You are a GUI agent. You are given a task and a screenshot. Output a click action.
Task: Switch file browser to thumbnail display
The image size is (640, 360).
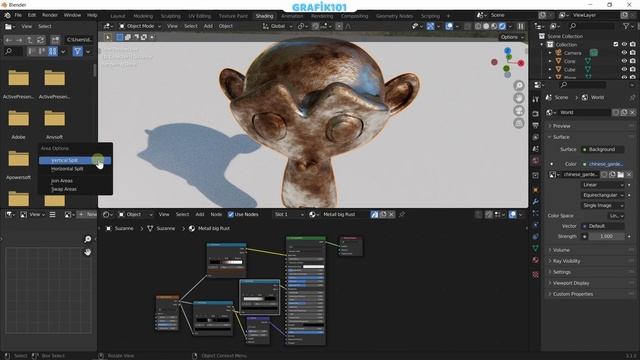click(53, 51)
